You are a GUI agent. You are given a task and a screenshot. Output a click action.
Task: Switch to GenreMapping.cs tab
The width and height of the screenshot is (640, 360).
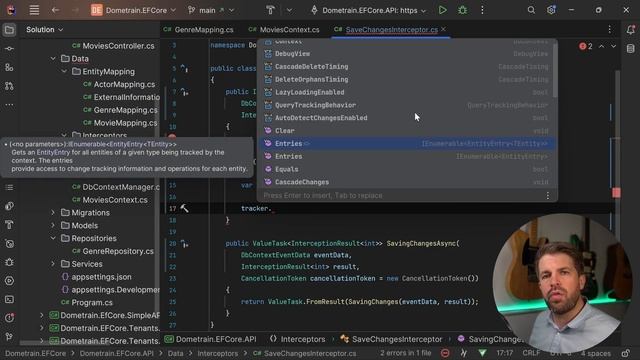tap(199, 30)
